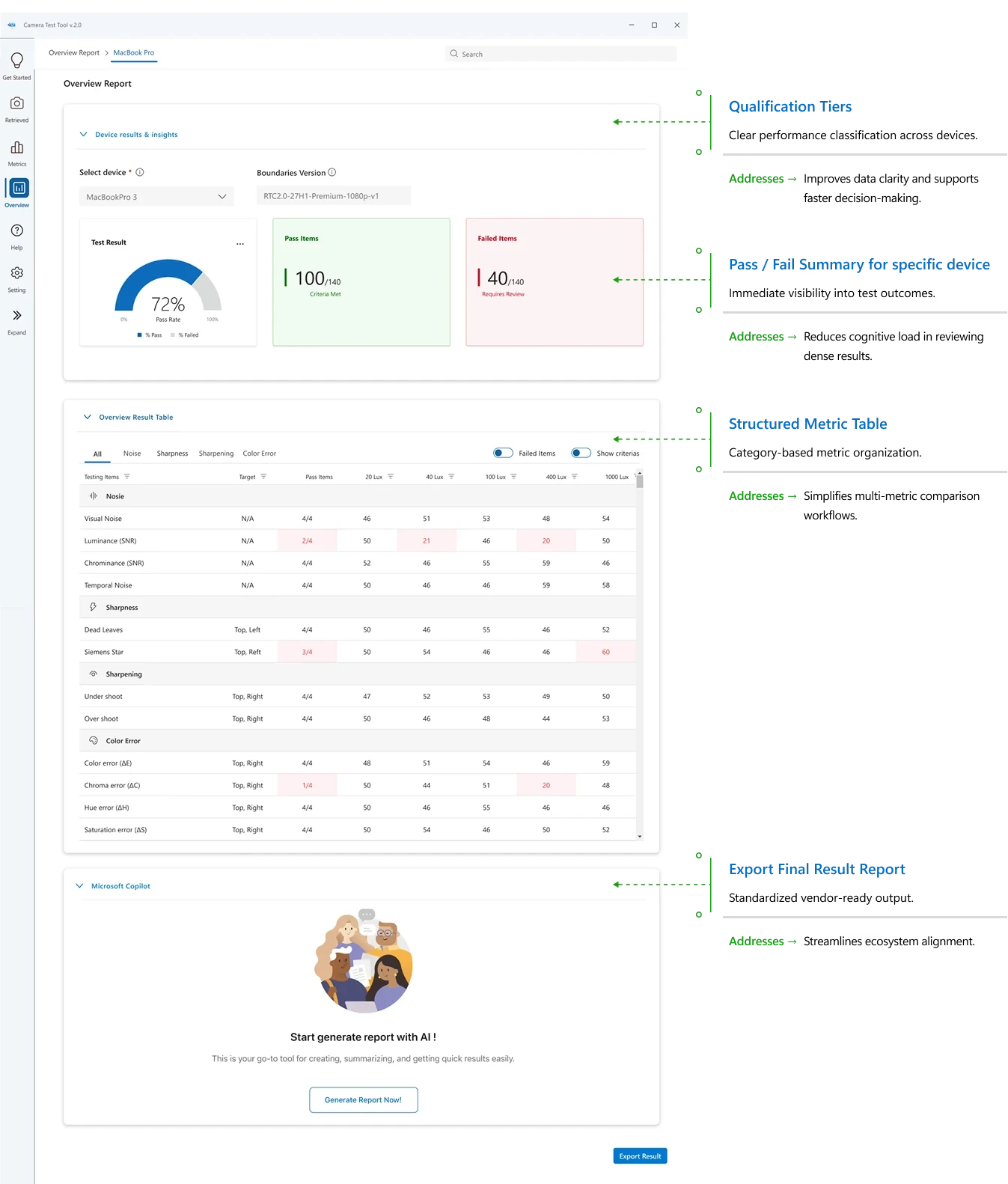1008x1184 pixels.
Task: Click the % Failed grey legend swatch
Action: tap(173, 335)
